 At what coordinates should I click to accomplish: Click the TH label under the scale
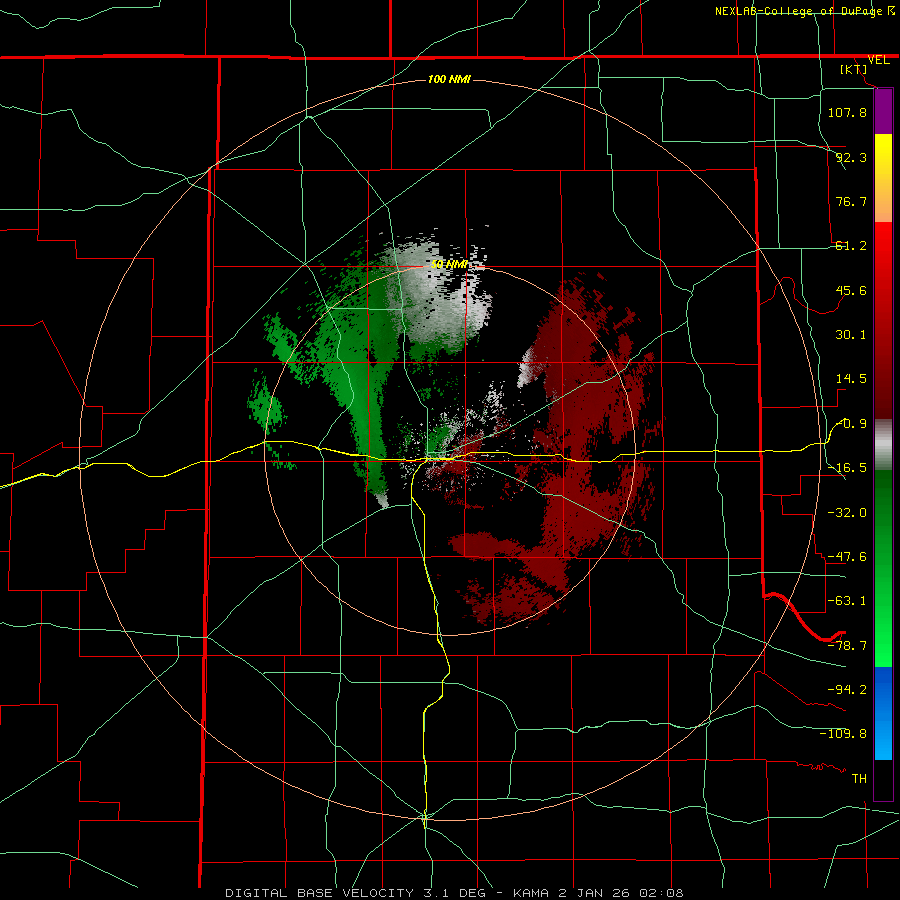point(859,779)
